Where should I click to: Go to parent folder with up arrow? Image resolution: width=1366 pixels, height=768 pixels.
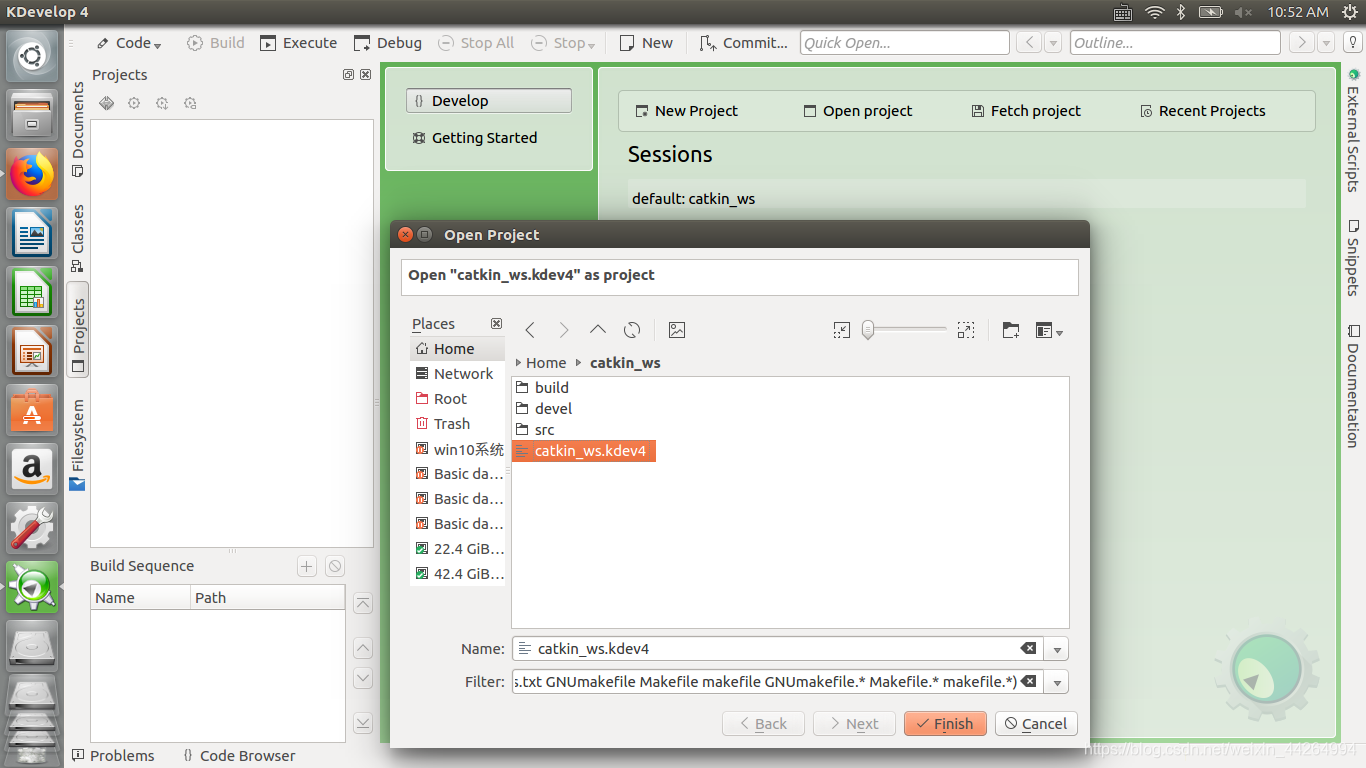(x=598, y=330)
